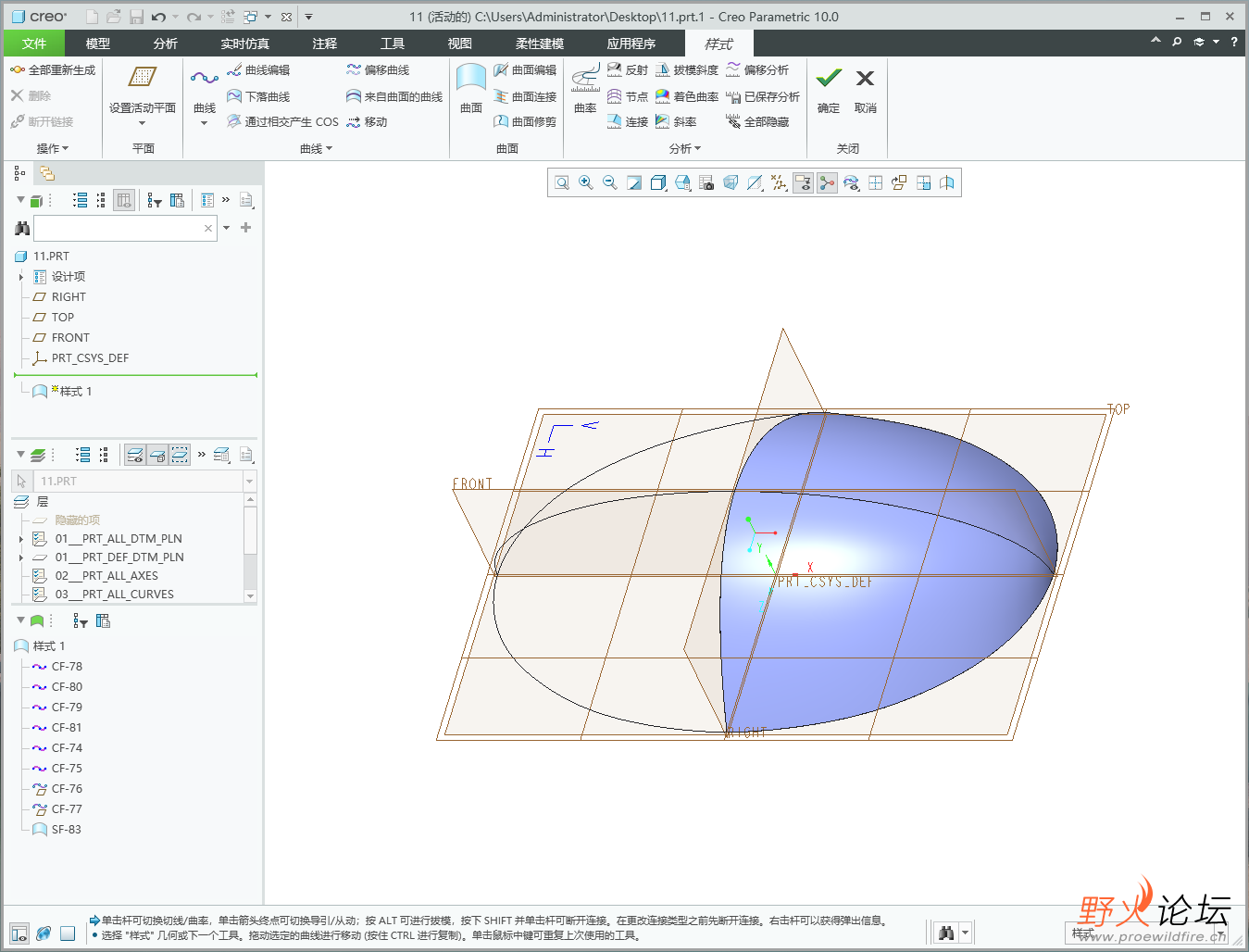The width and height of the screenshot is (1249, 952).
Task: Select 偏移曲线 offset curve tool
Action: click(378, 69)
